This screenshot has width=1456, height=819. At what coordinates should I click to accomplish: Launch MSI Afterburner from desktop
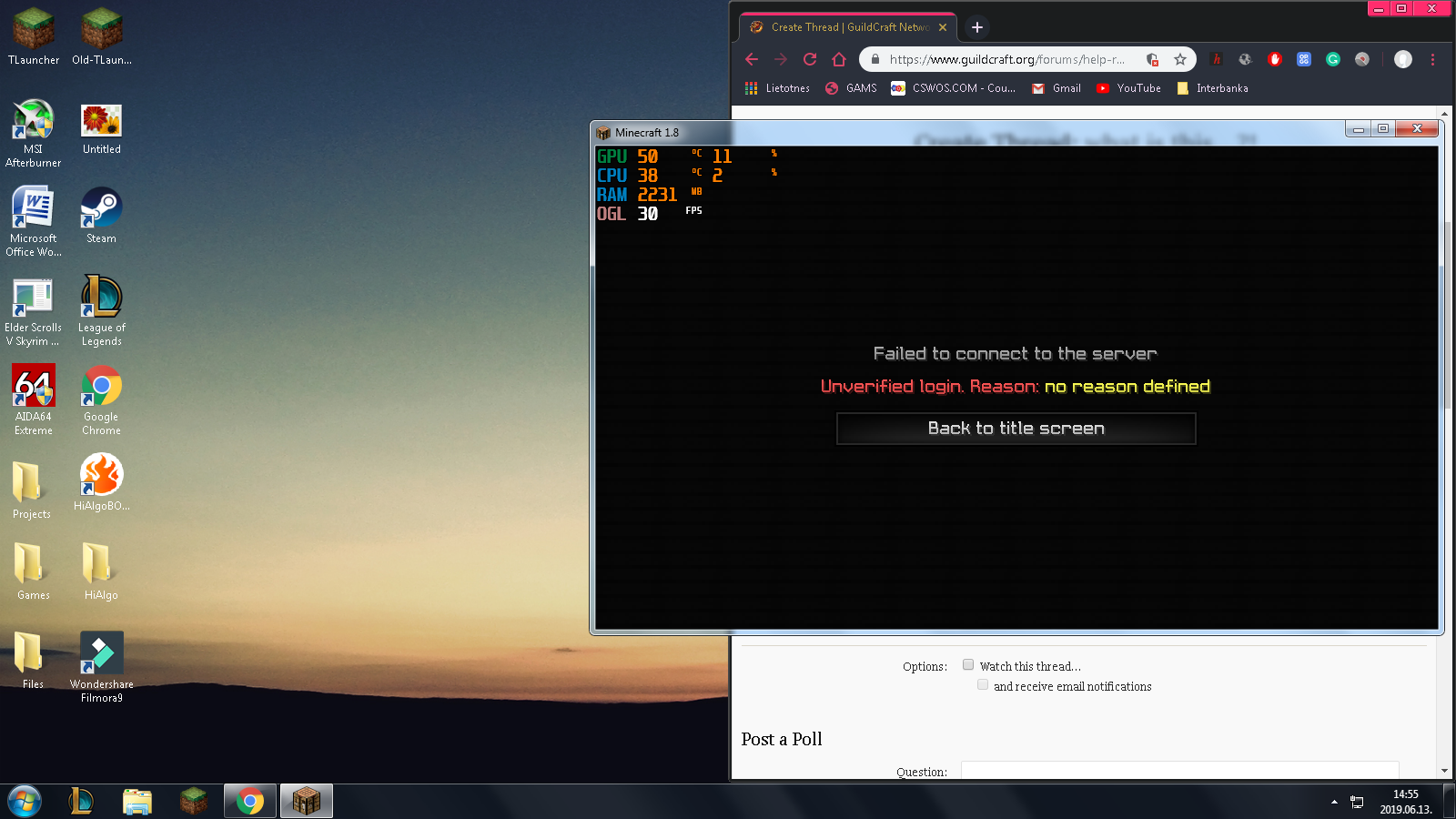pos(34,133)
